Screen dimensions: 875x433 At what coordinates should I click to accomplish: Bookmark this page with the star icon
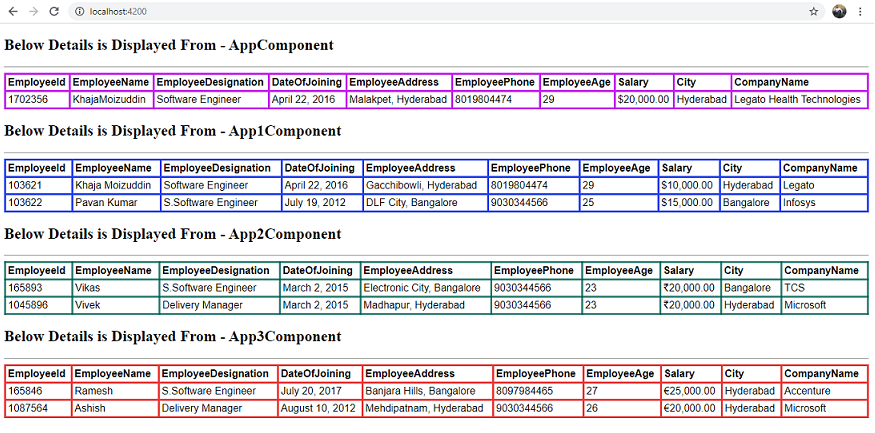[x=814, y=11]
